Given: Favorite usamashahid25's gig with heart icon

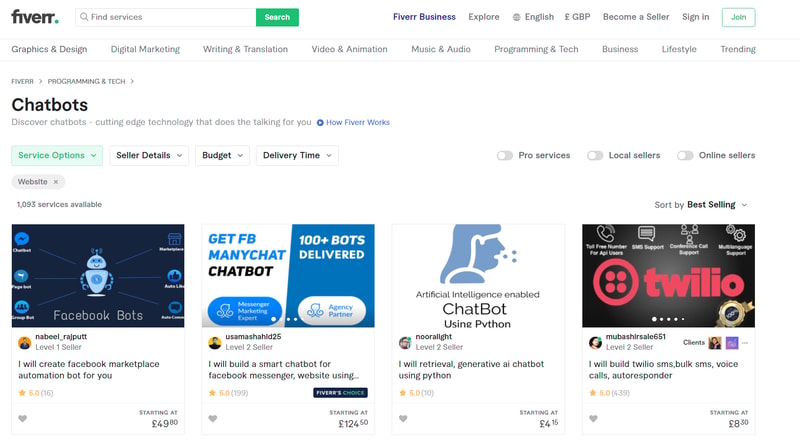Looking at the screenshot, I should point(213,418).
